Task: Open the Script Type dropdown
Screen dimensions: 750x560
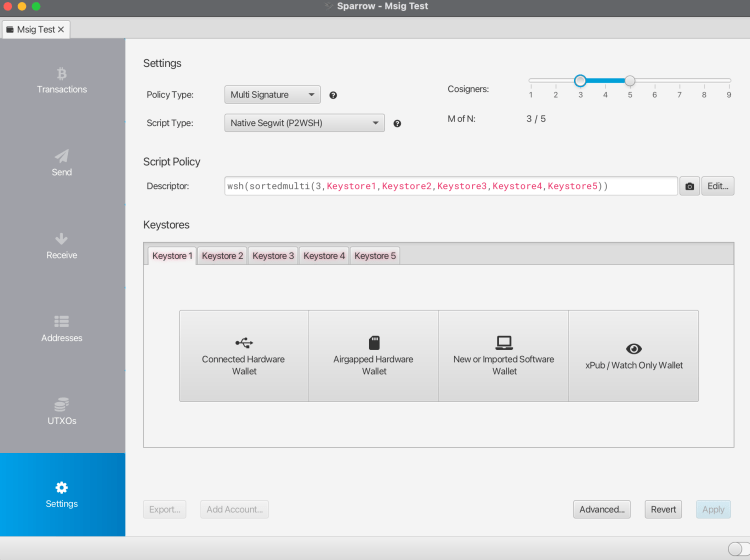Action: coord(304,123)
